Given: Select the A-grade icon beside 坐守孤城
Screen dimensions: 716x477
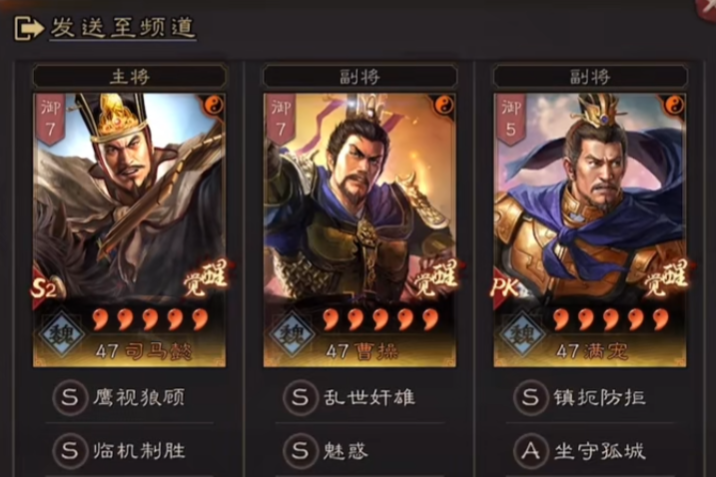Looking at the screenshot, I should [530, 451].
